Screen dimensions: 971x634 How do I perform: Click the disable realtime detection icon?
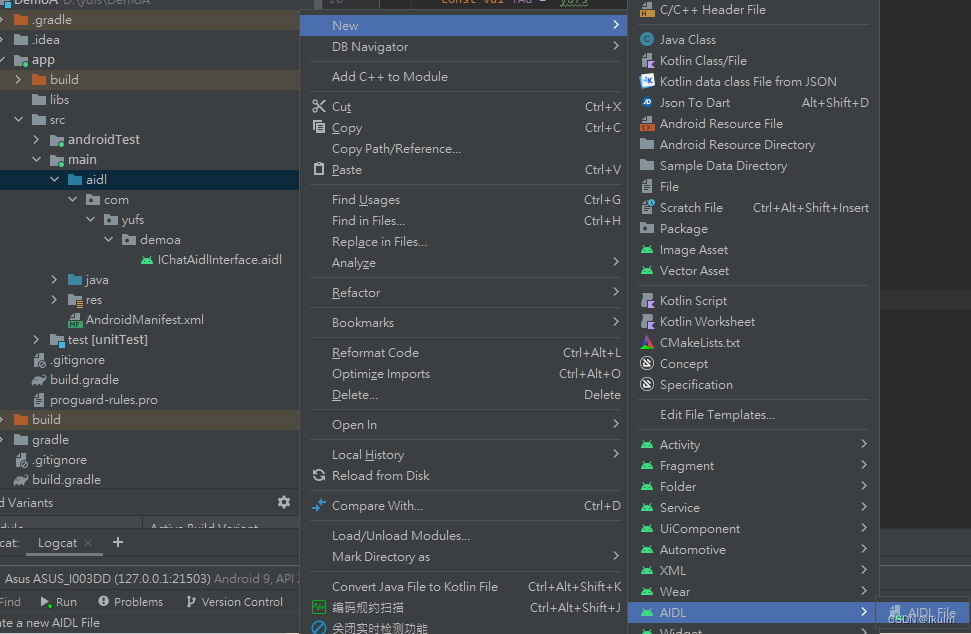pyautogui.click(x=319, y=627)
